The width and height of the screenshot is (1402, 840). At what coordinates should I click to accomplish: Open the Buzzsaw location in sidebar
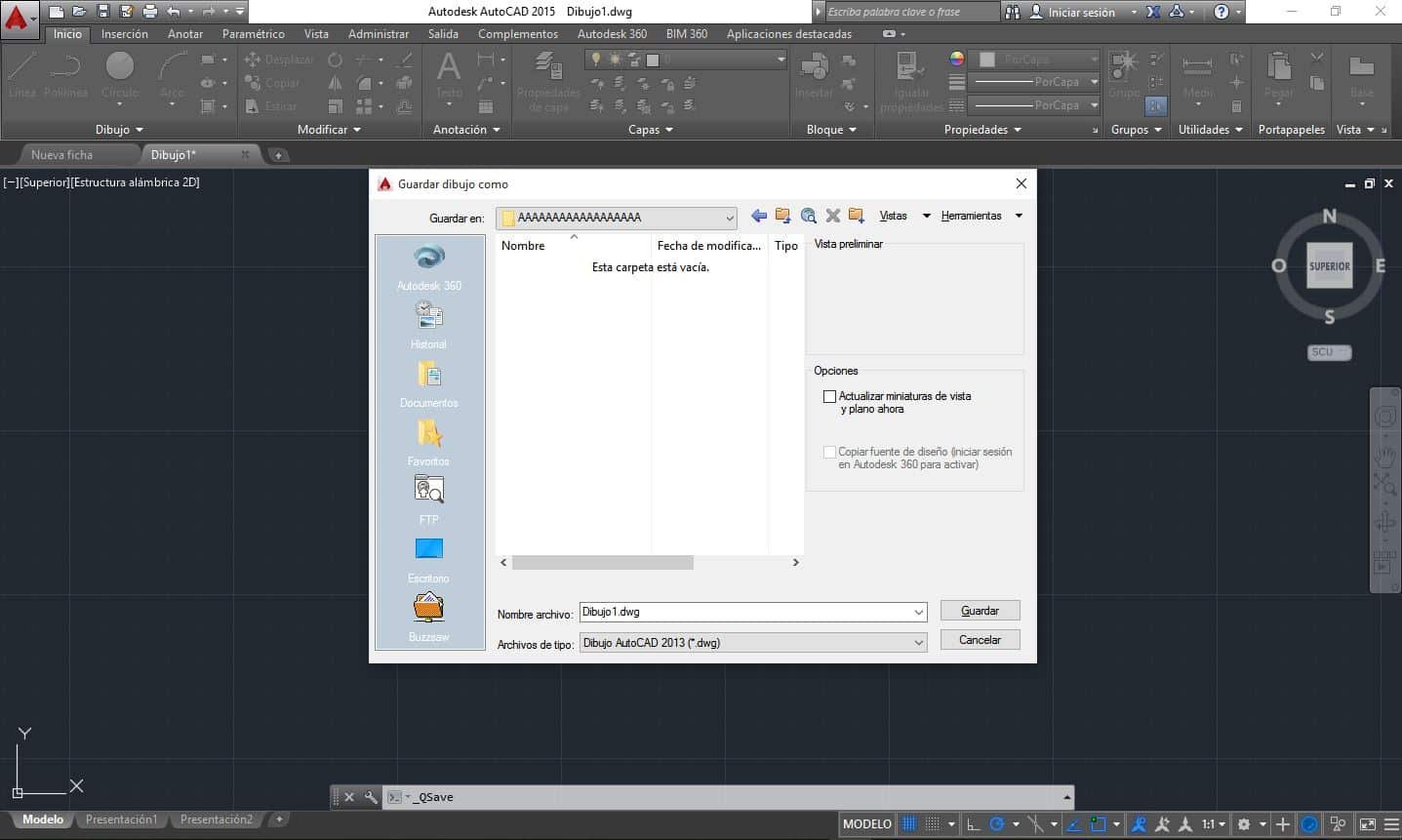point(429,618)
